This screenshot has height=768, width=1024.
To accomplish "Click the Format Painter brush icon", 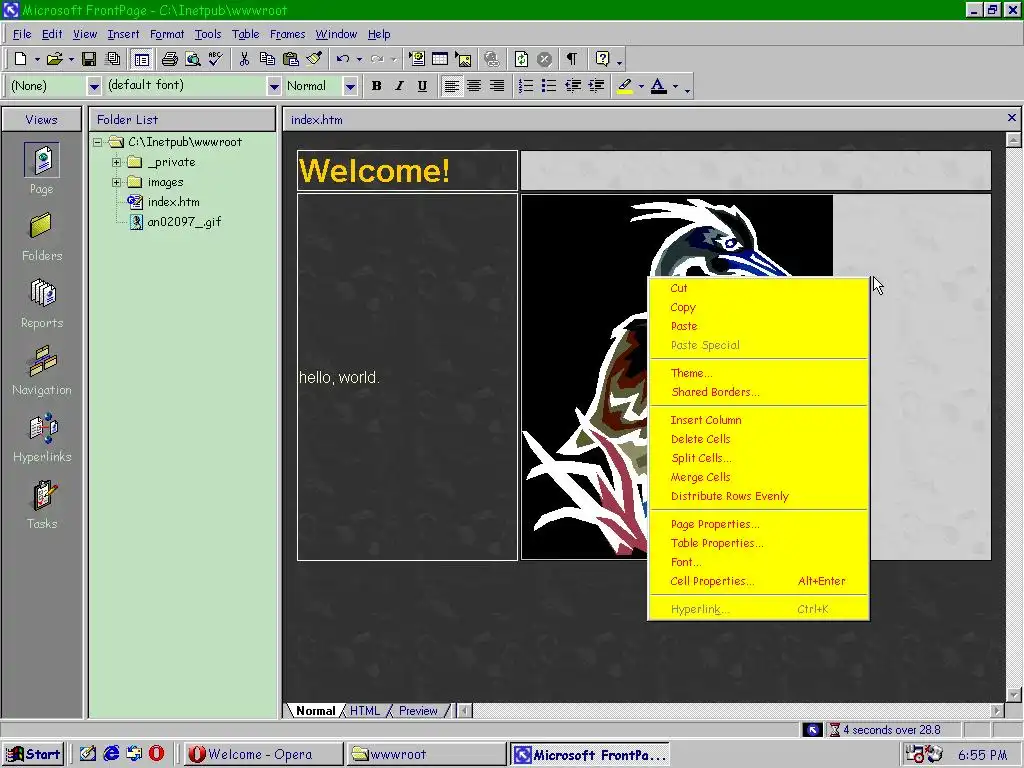I will coord(314,59).
